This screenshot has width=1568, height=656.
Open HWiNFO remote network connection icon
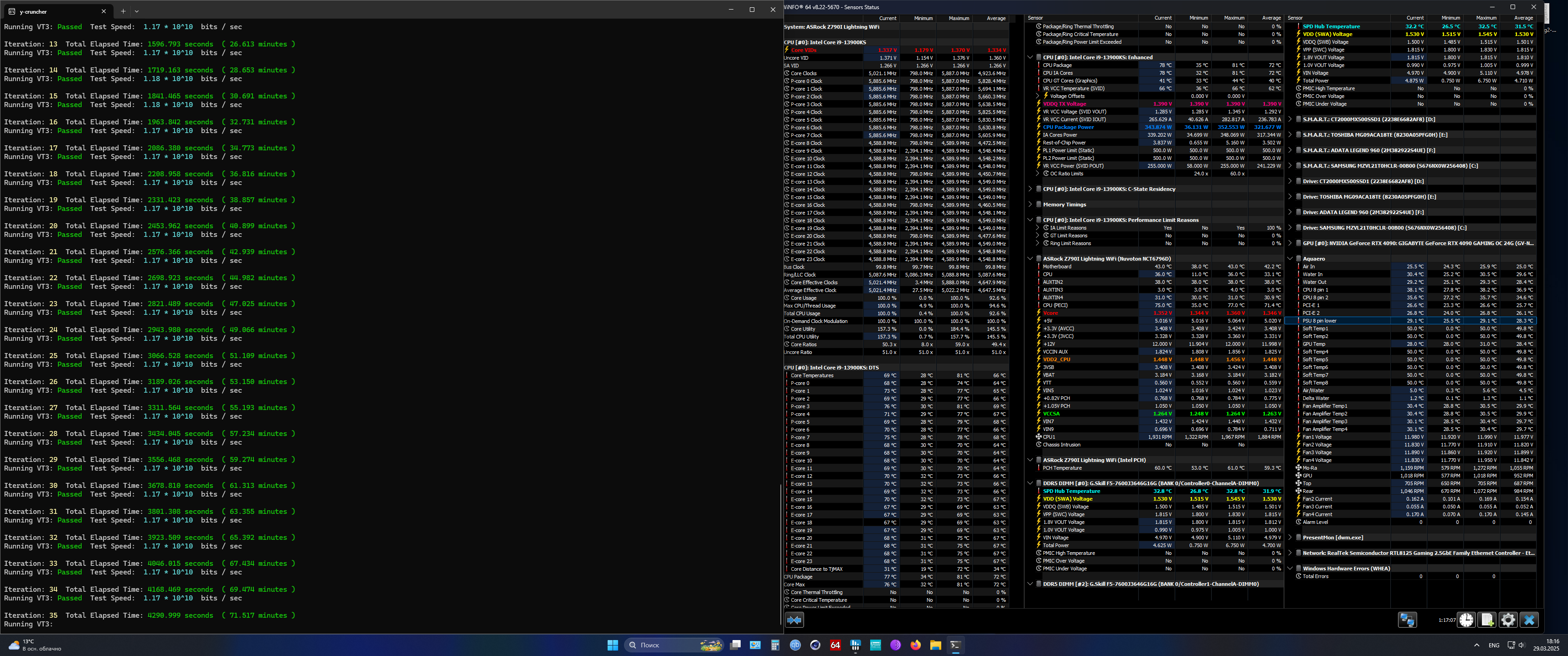tap(1407, 620)
